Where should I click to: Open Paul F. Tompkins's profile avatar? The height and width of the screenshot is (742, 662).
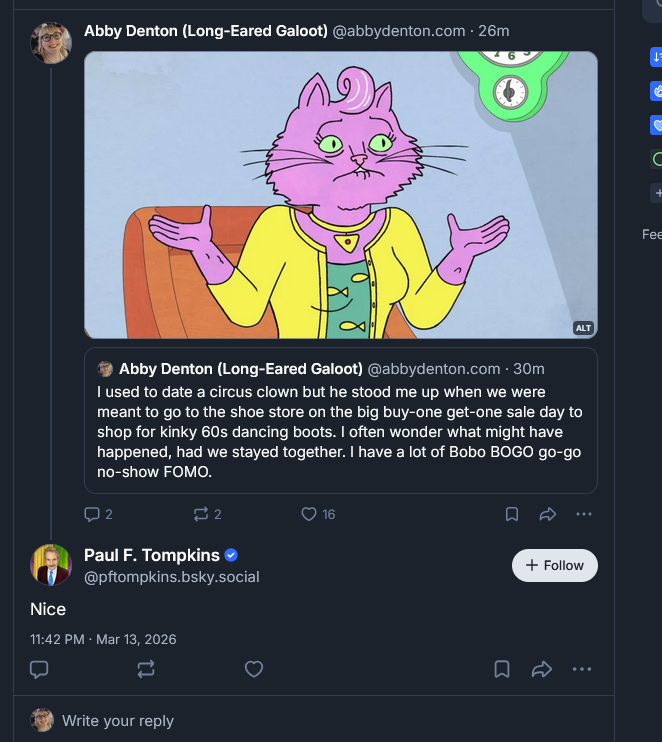click(x=51, y=565)
